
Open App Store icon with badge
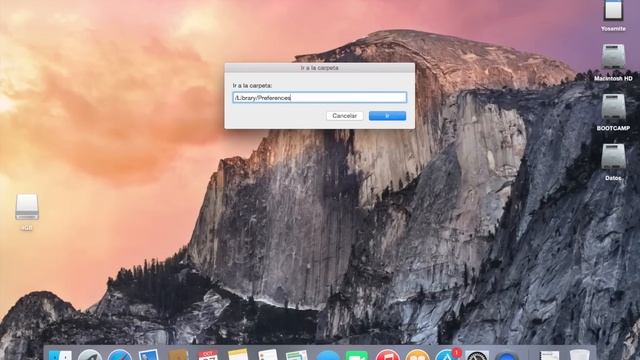[x=447, y=354]
